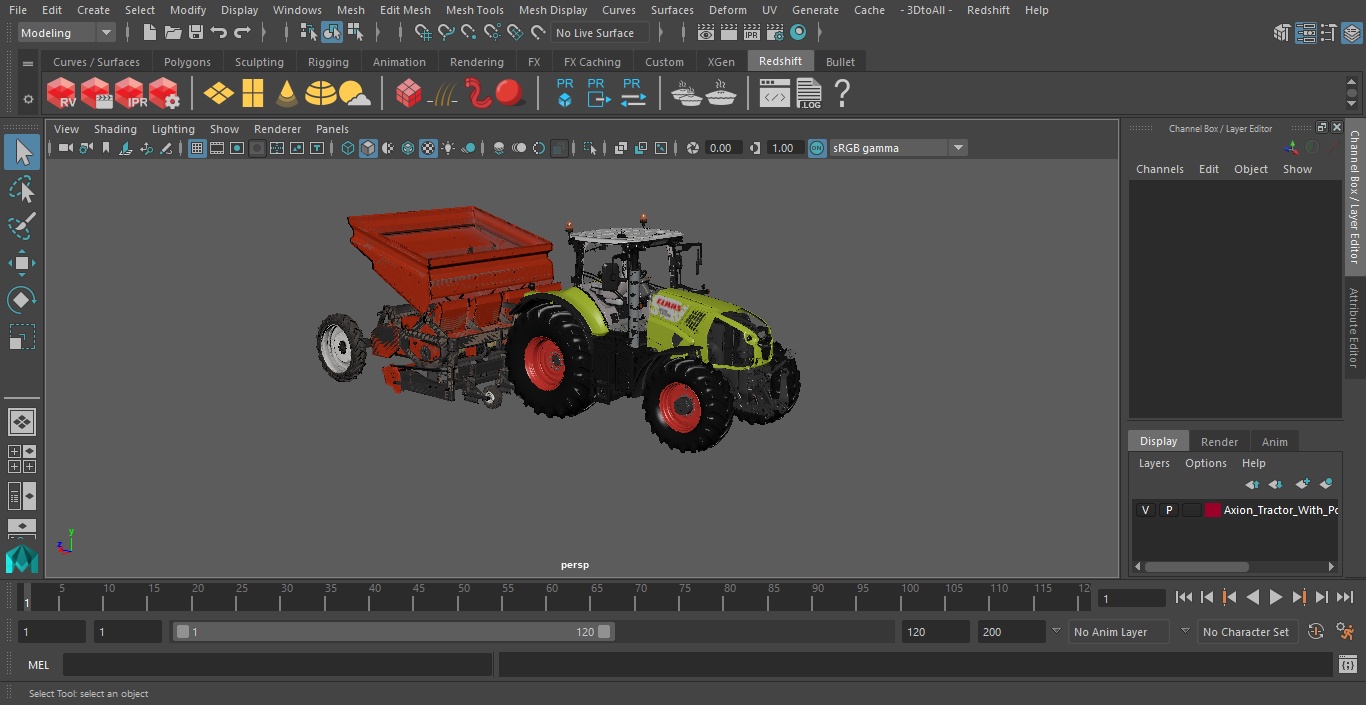Screen dimensions: 1366x705
Task: Open Redshift help question mark icon
Action: tap(843, 94)
